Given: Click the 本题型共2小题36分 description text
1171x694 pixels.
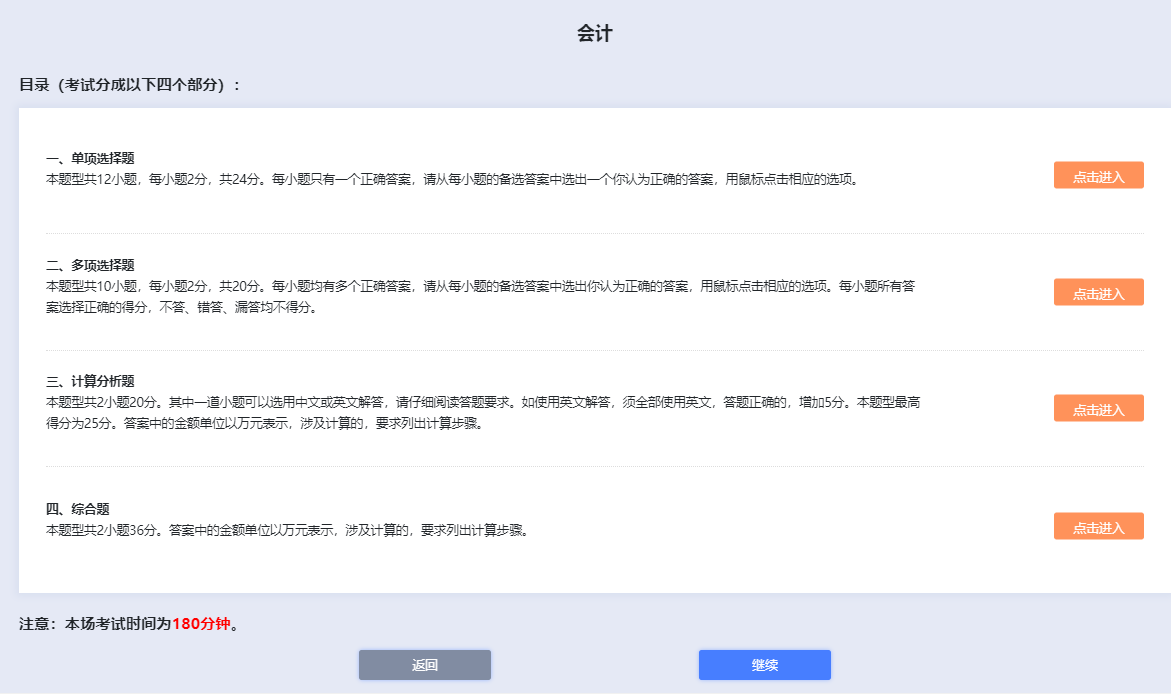Looking at the screenshot, I should 287,530.
